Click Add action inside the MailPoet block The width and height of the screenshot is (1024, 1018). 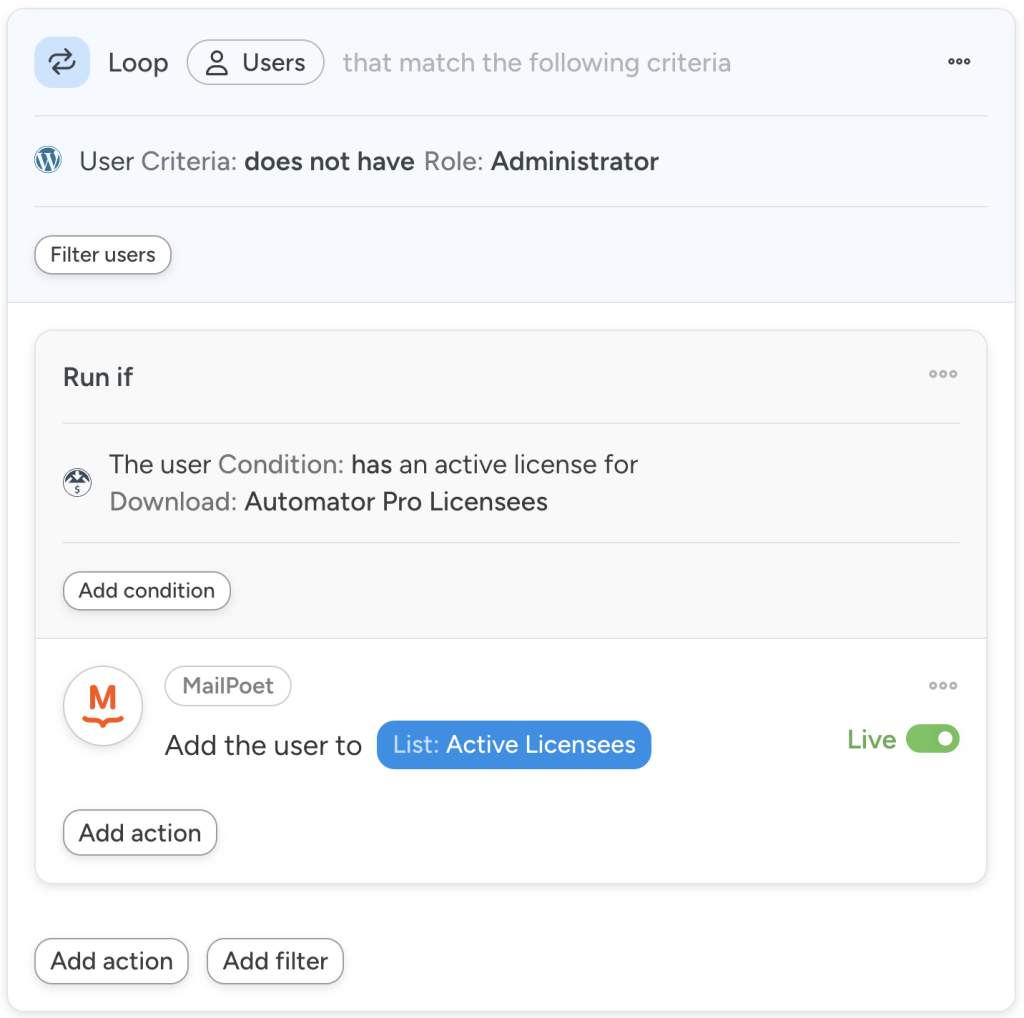[139, 832]
